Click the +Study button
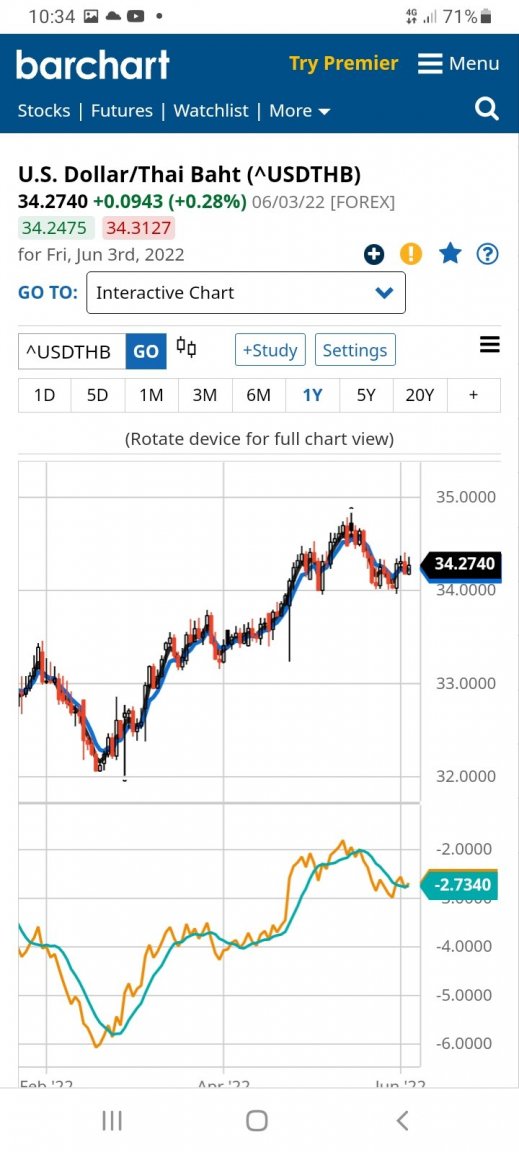Screen dimensions: 519x1152 271,350
